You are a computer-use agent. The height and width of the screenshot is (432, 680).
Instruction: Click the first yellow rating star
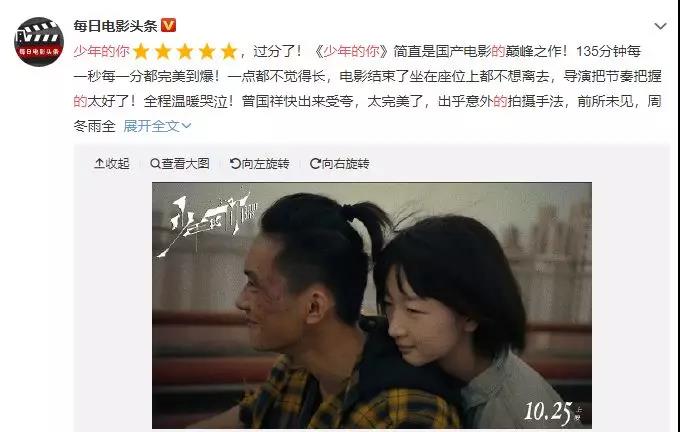click(141, 51)
